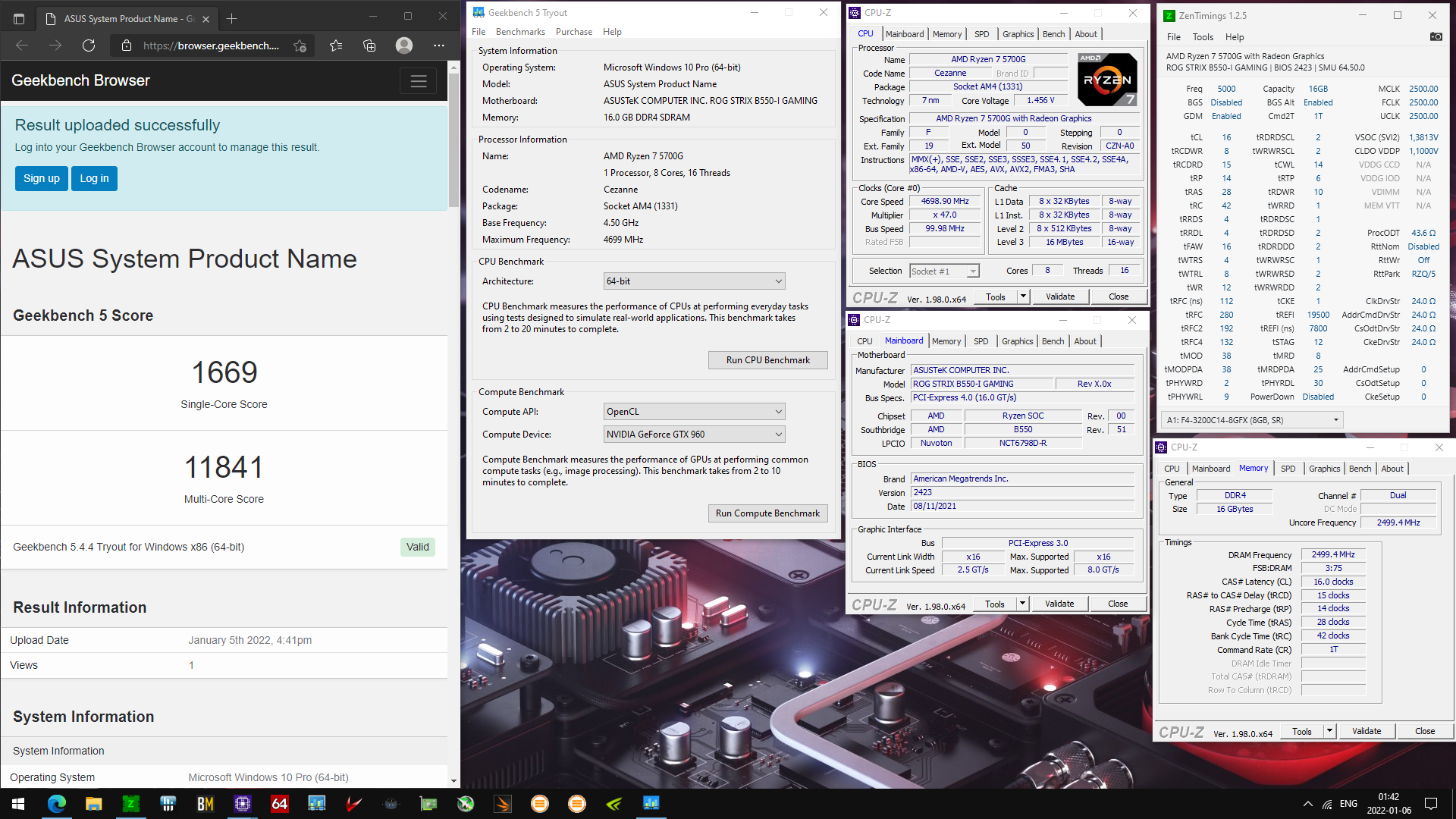Viewport: 1456px width, 819px height.
Task: Expand Tools arrow in Memory CPU-Z window
Action: click(1329, 731)
